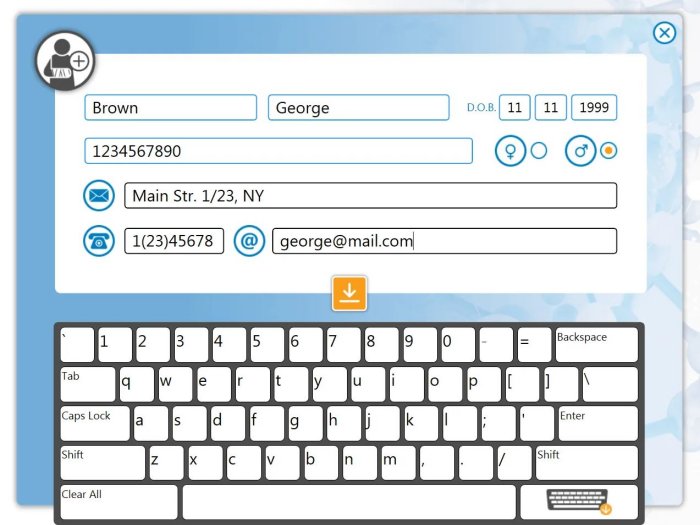Close the patient form dialog

point(665,33)
